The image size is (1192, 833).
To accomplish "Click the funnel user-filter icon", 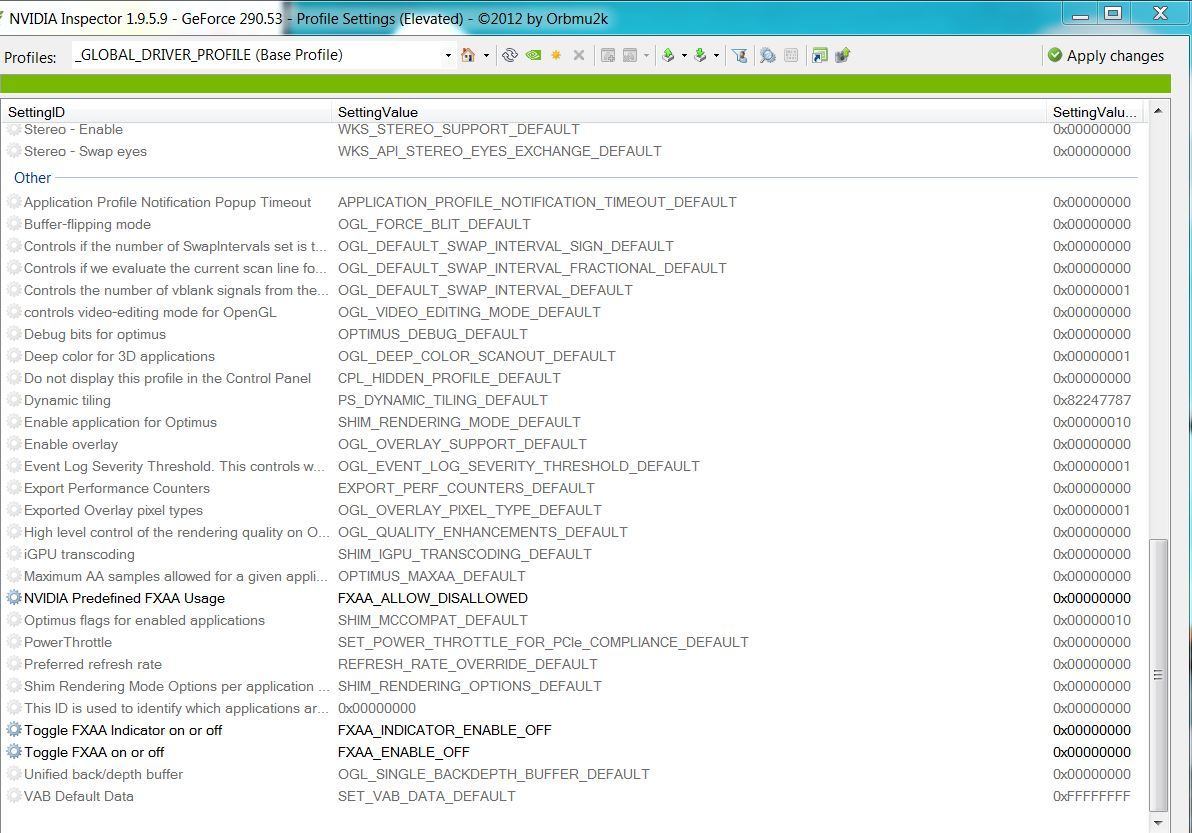I will [740, 55].
